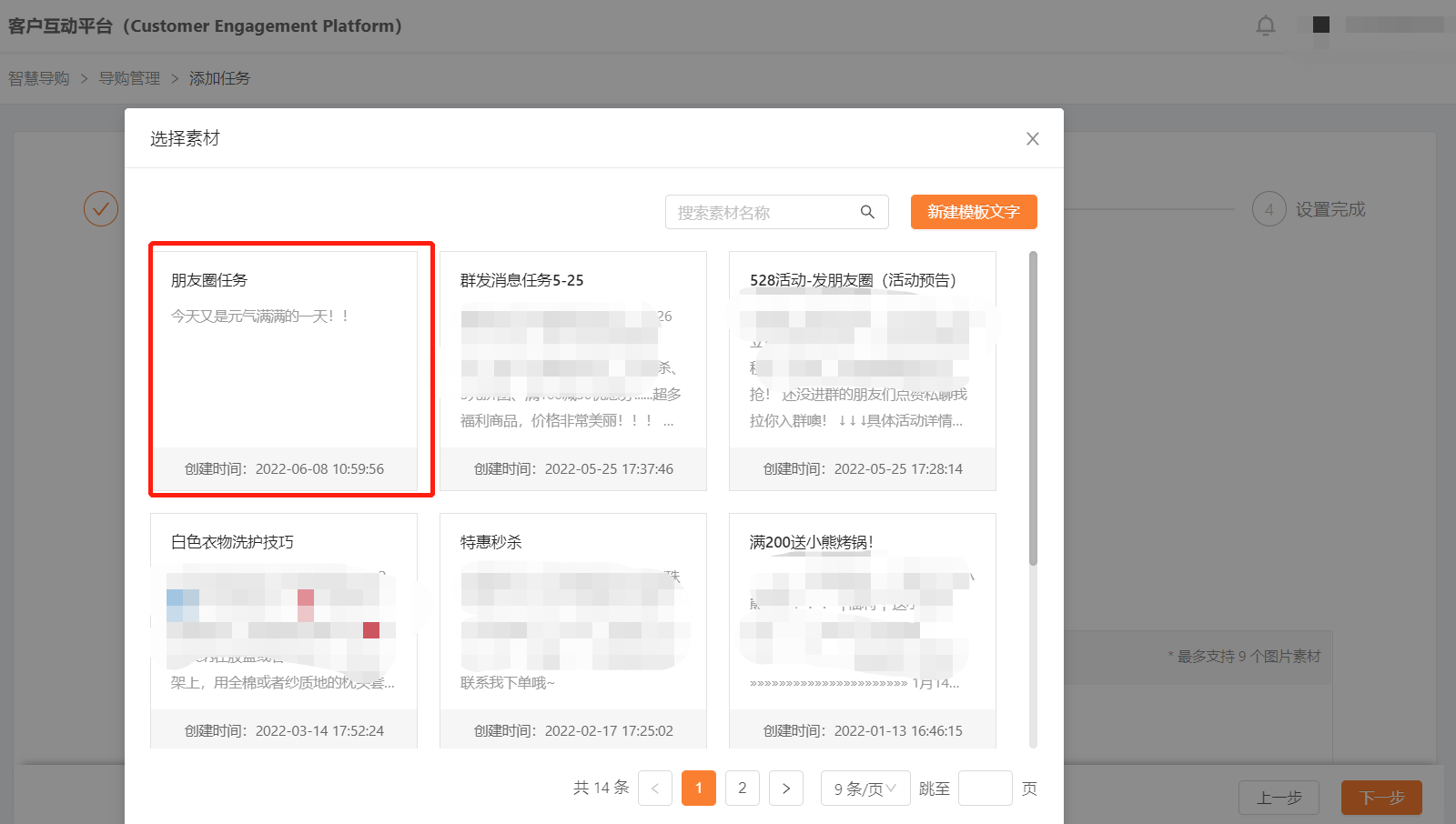This screenshot has width=1456, height=824.
Task: Click the completed step checkmark icon
Action: [x=101, y=209]
